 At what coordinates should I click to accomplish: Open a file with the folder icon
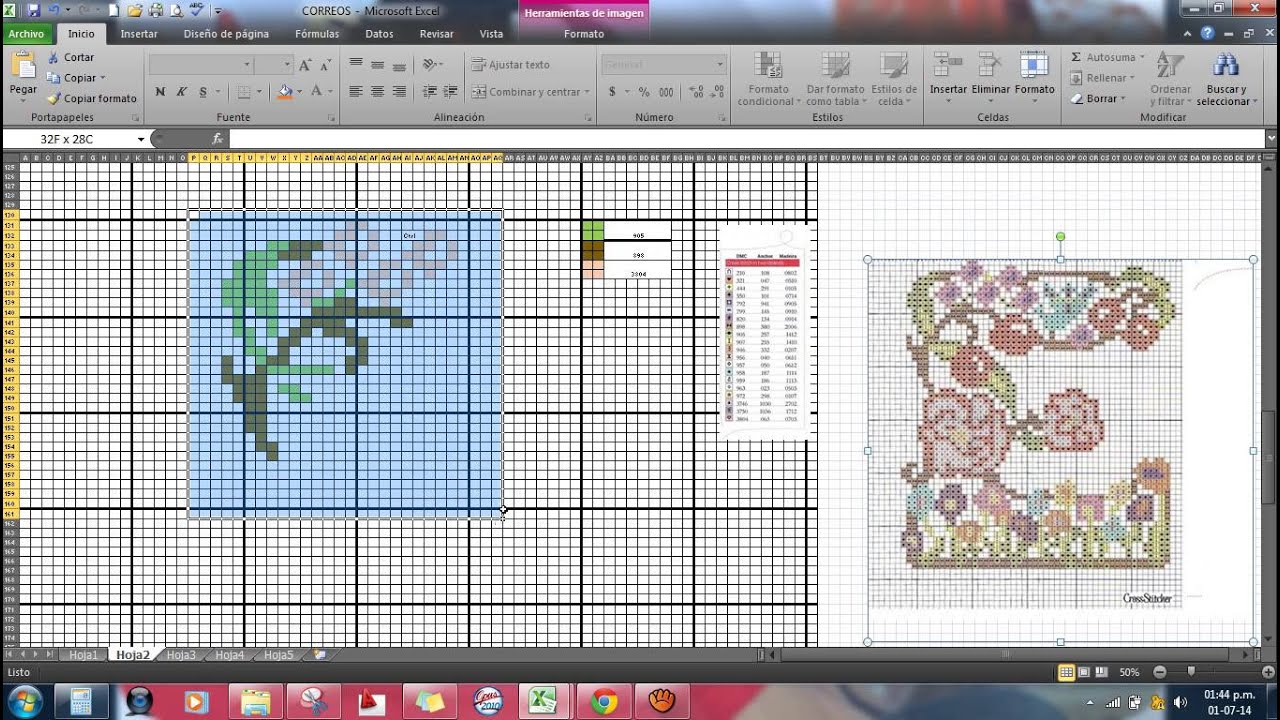click(x=134, y=11)
